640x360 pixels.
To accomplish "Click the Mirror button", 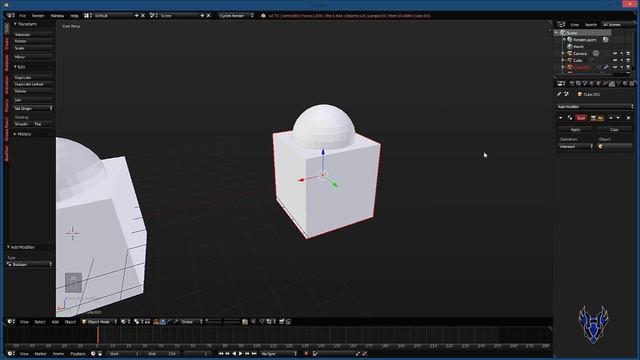I will tap(33, 57).
